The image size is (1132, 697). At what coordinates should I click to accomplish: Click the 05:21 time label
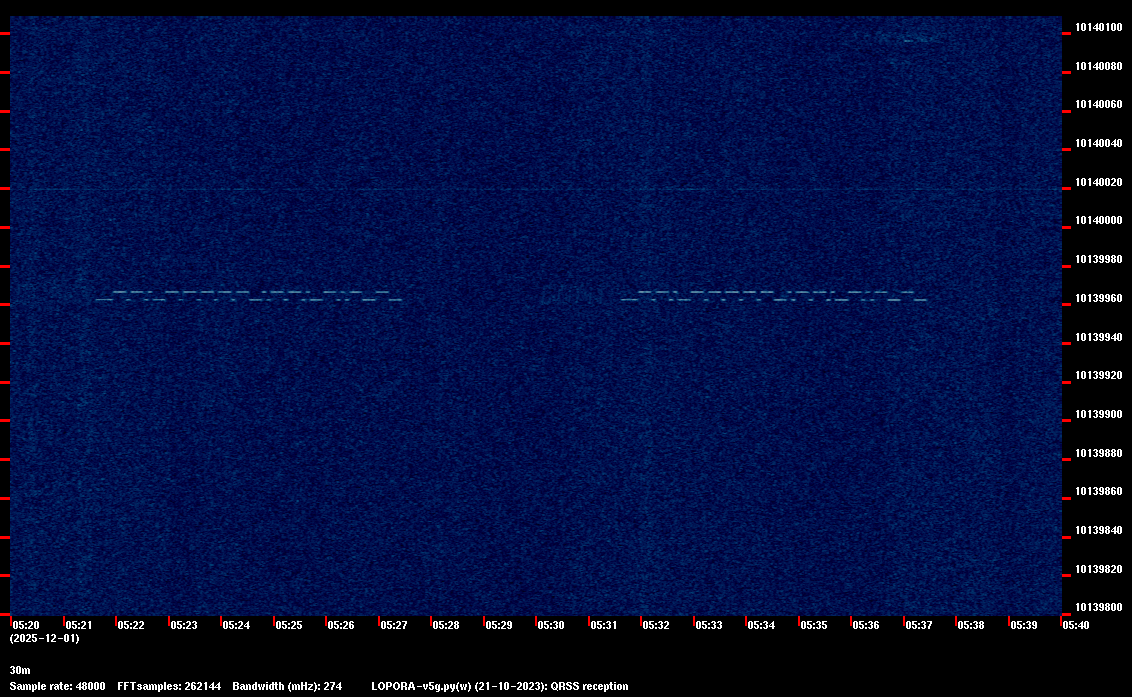79,625
